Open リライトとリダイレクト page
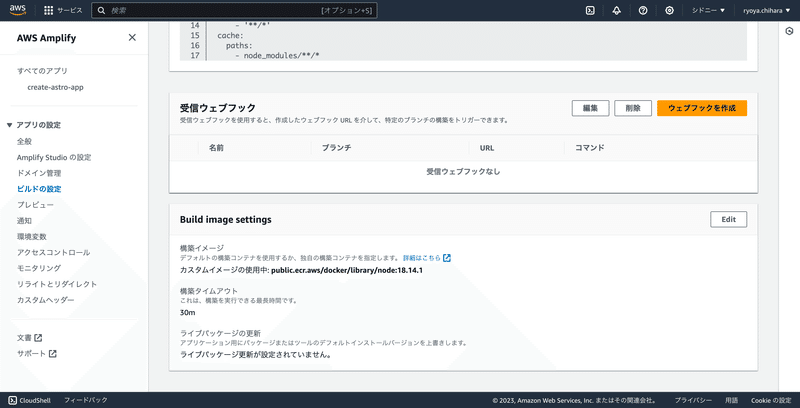 point(57,284)
